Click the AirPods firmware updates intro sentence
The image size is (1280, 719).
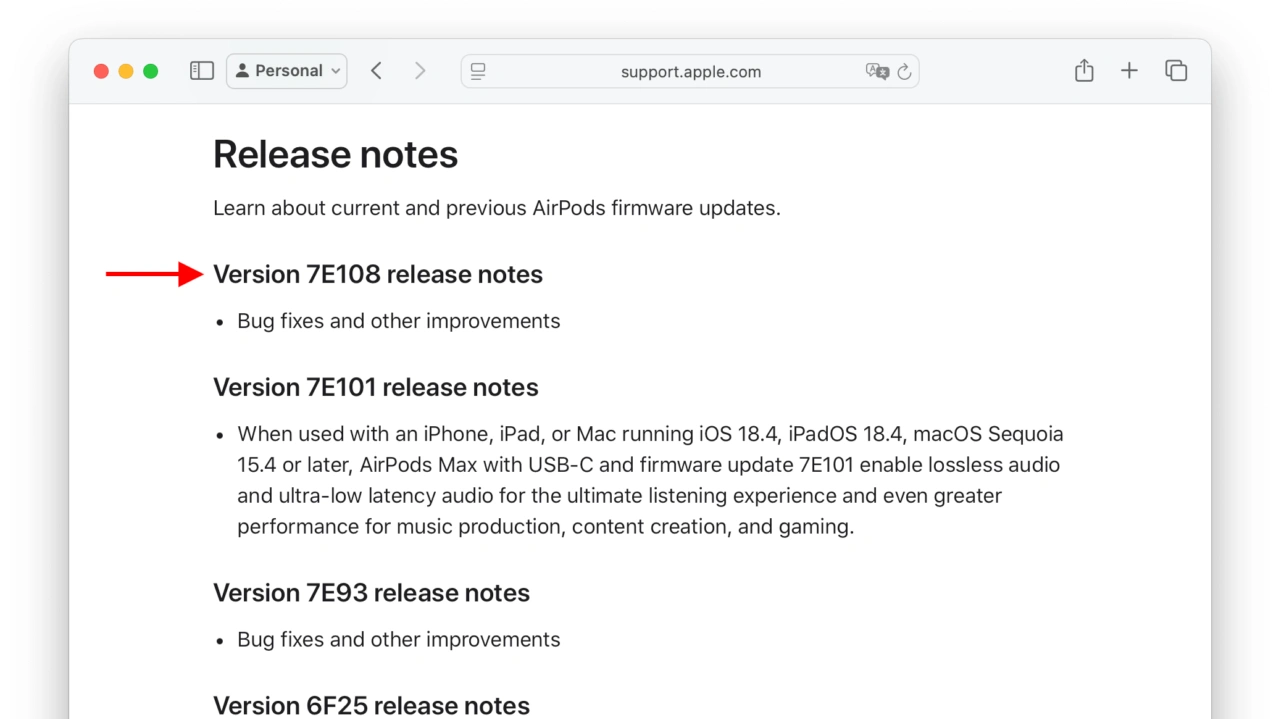point(496,208)
